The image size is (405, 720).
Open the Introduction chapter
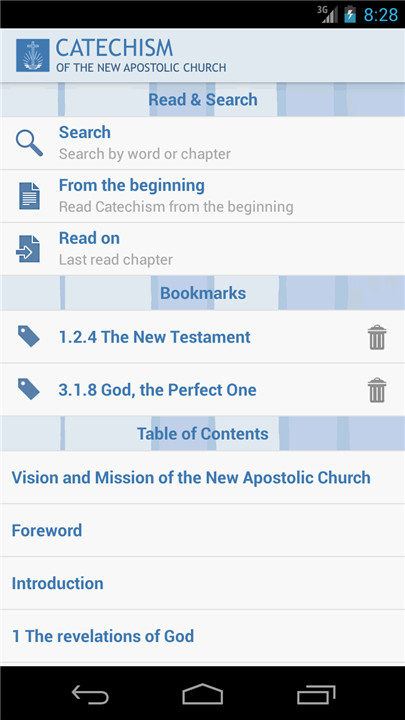pyautogui.click(x=202, y=583)
